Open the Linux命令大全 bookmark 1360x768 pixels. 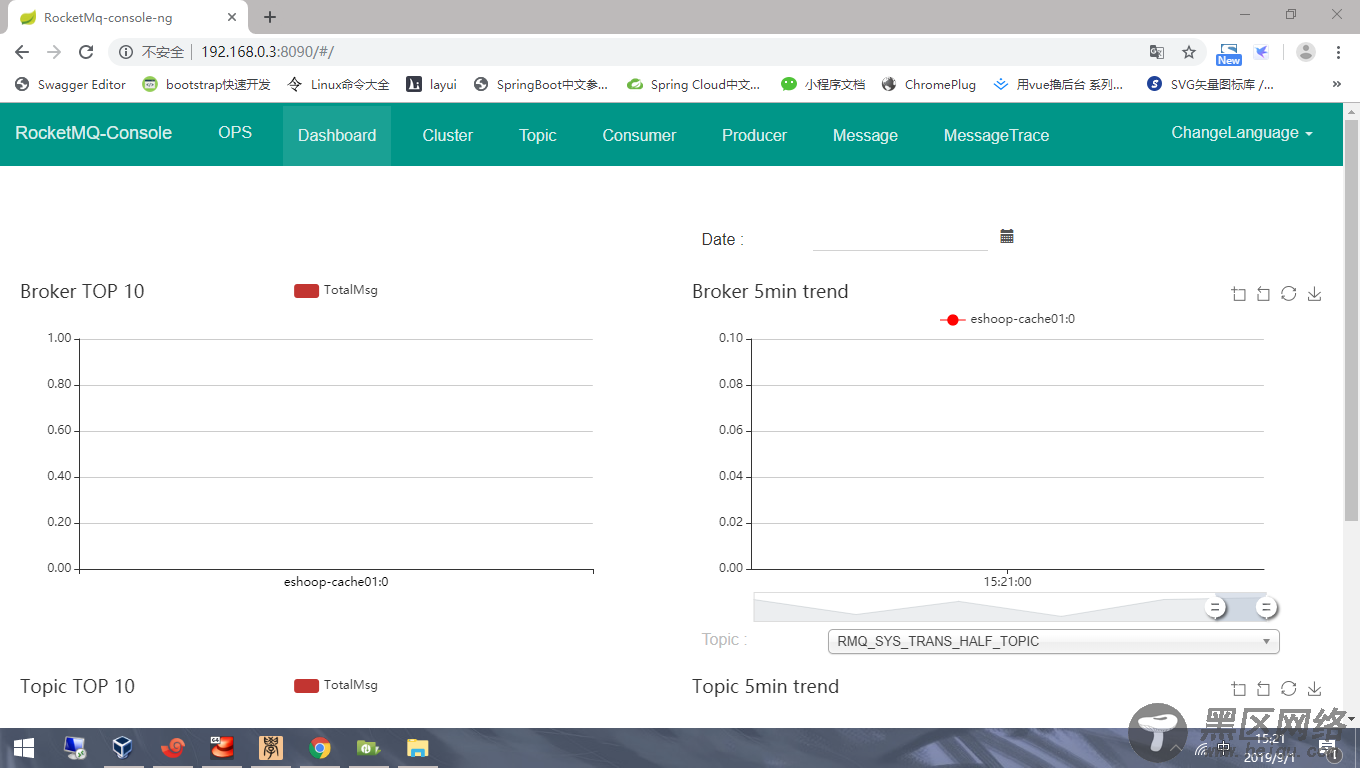[338, 85]
